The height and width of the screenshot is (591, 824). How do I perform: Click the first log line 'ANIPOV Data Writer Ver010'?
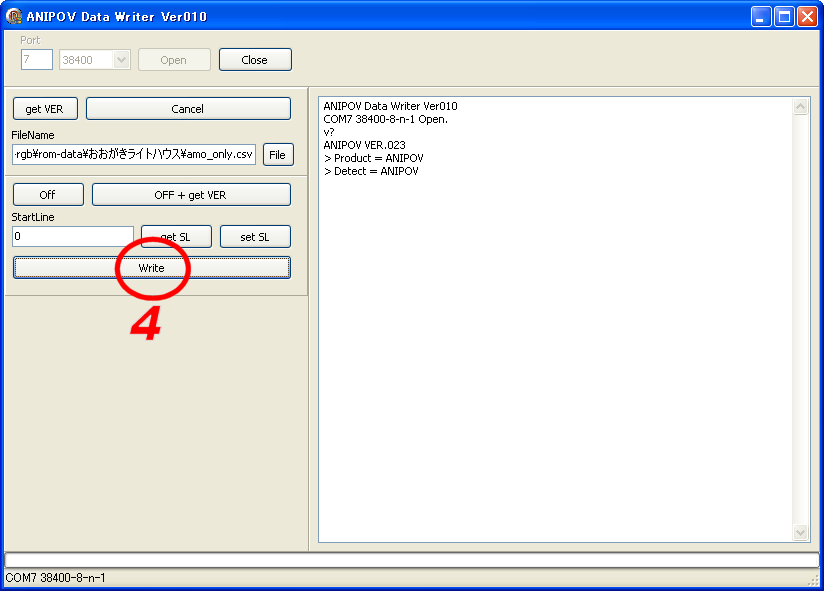390,106
